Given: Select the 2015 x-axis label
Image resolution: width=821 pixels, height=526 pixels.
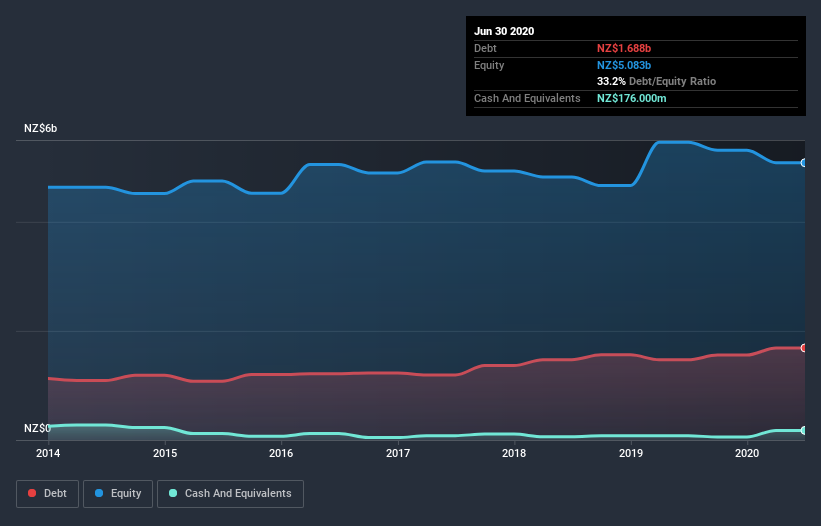Looking at the screenshot, I should pyautogui.click(x=165, y=453).
